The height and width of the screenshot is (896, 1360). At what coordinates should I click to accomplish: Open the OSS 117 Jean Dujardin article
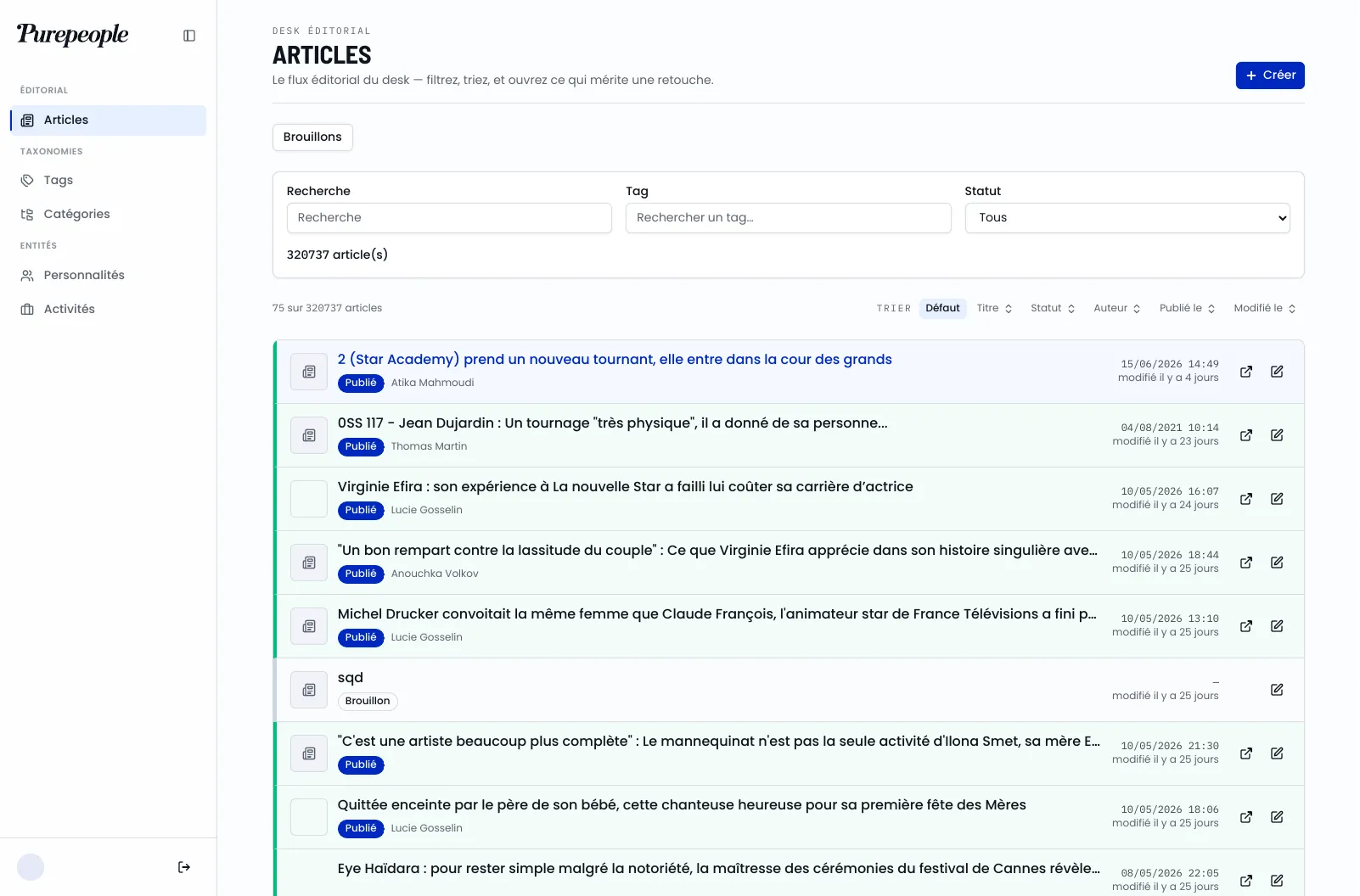click(x=612, y=423)
